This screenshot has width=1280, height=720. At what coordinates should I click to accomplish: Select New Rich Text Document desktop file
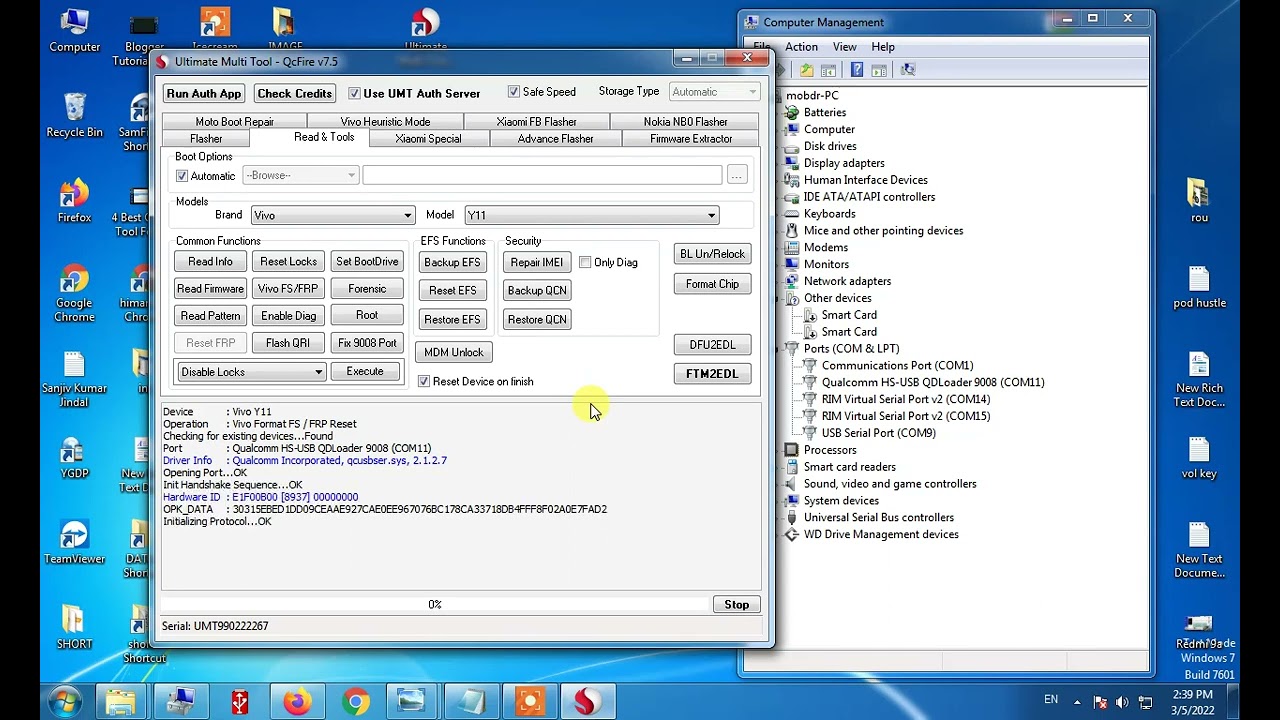1199,380
